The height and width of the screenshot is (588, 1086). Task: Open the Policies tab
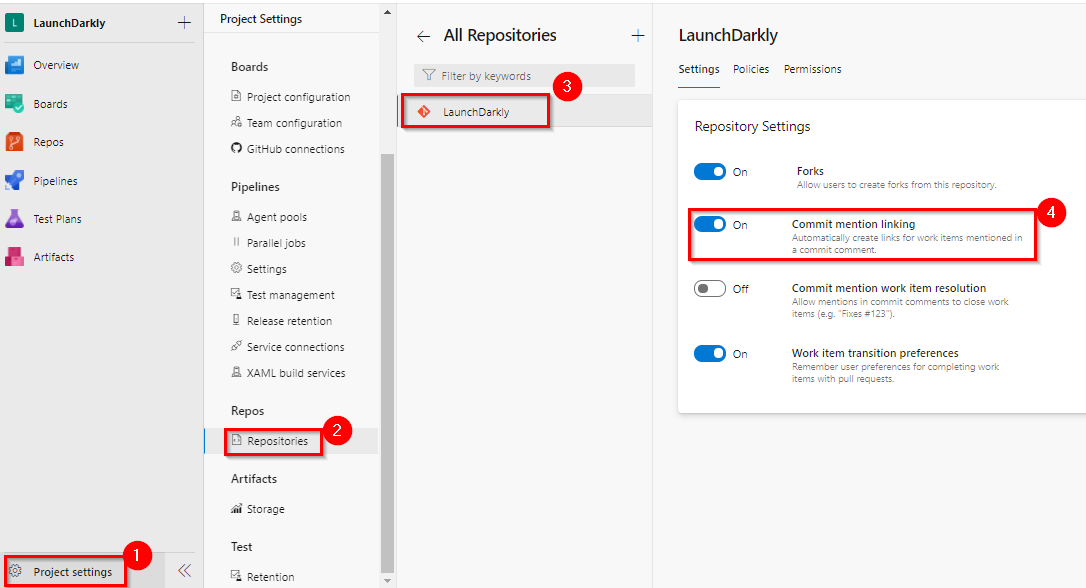pyautogui.click(x=751, y=69)
